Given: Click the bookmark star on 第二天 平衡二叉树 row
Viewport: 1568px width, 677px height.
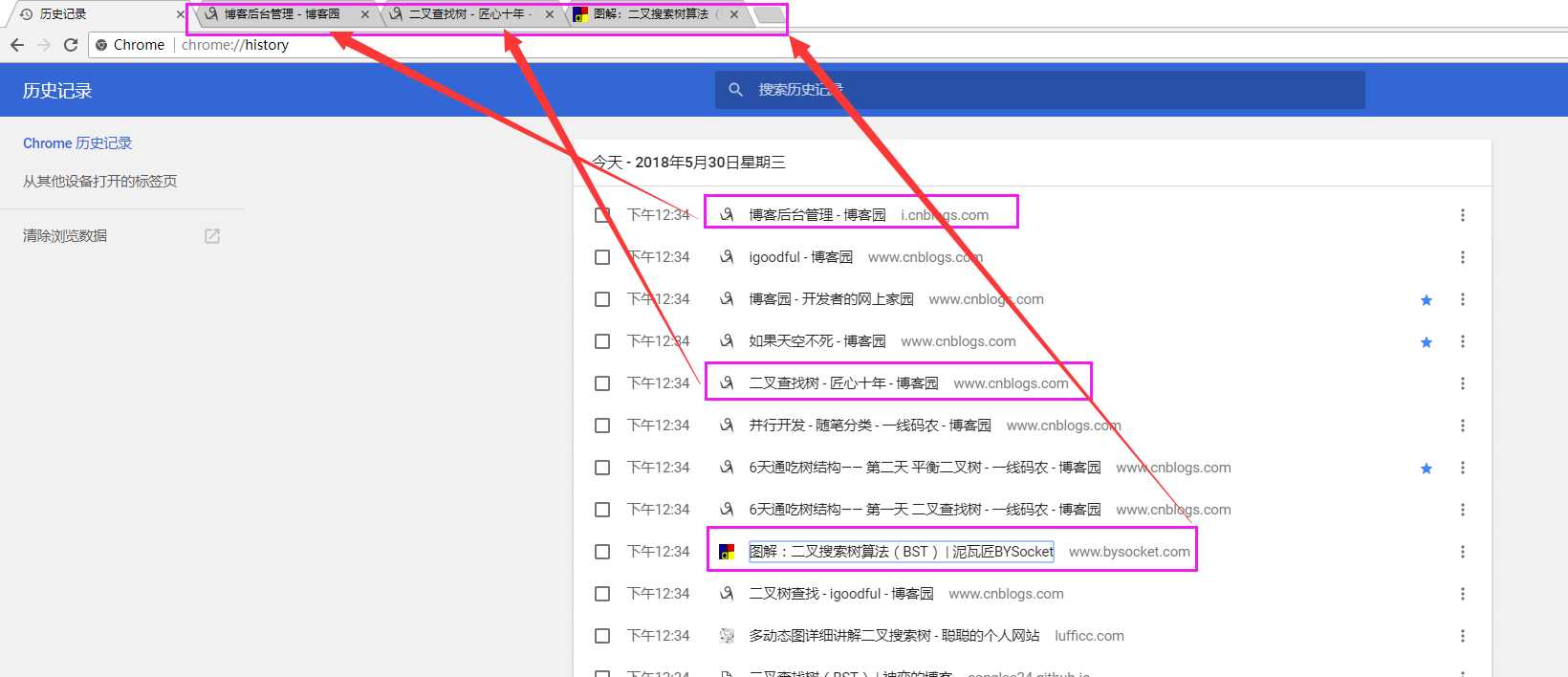Looking at the screenshot, I should coord(1426,469).
